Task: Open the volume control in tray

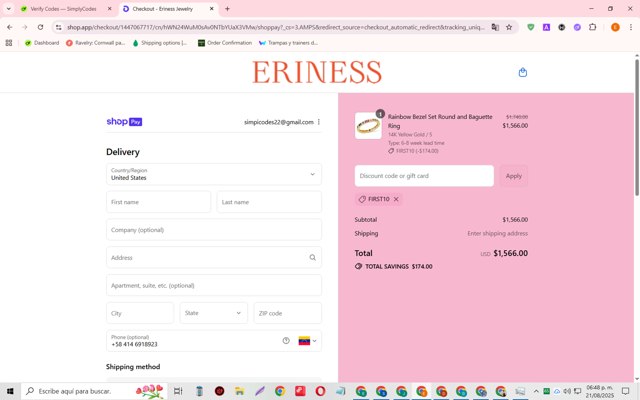Action: [x=567, y=391]
